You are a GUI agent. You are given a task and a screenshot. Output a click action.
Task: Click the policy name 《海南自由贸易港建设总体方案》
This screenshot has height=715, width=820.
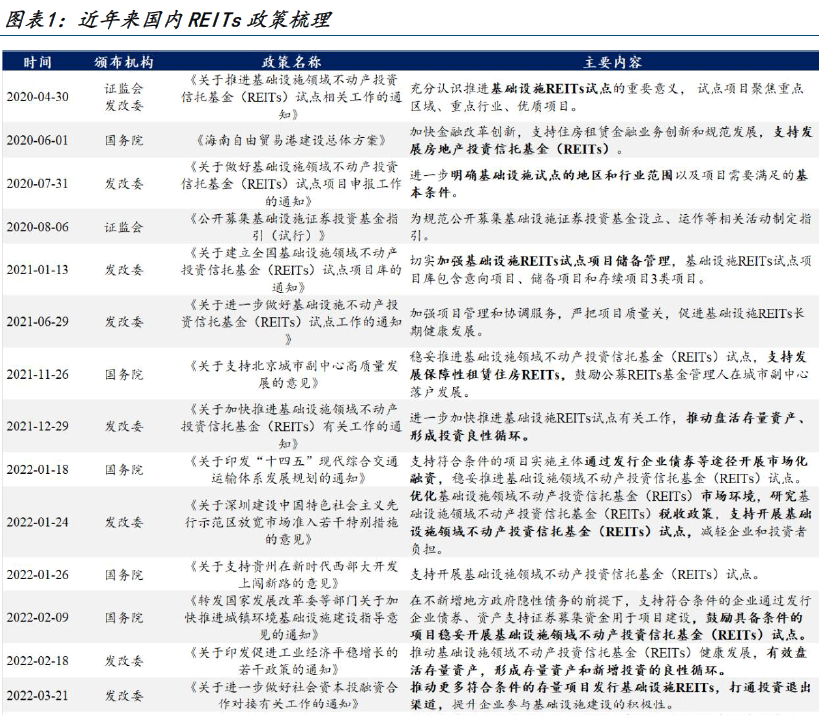coord(291,140)
